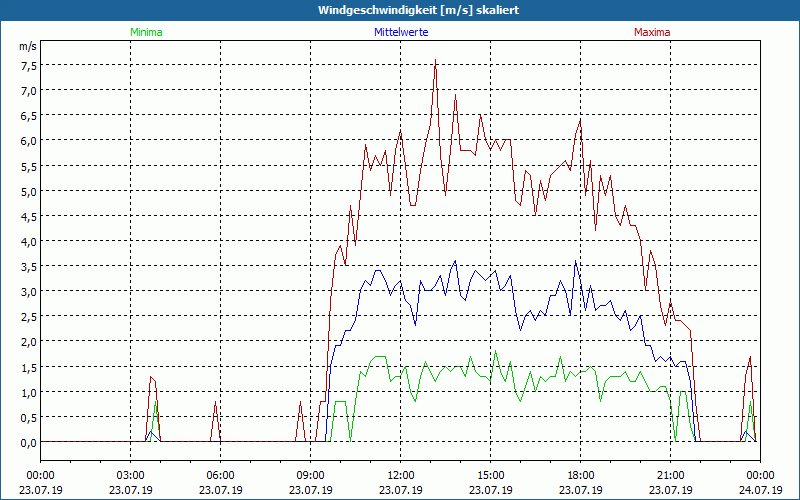
Task: Click the "24.07.19" date label
Action: click(x=760, y=490)
